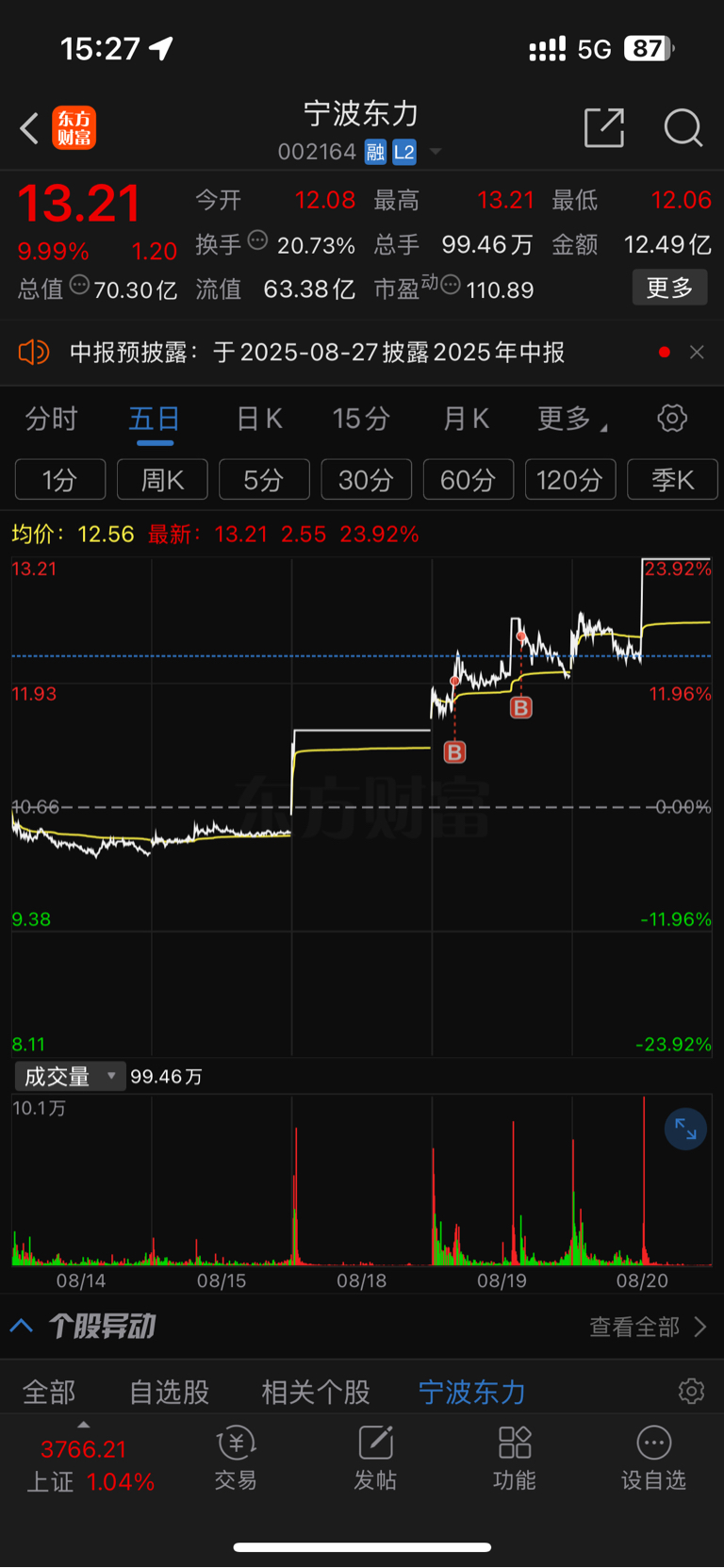Select the 60分 period button
Screen dimensions: 724x1568
pyautogui.click(x=469, y=480)
